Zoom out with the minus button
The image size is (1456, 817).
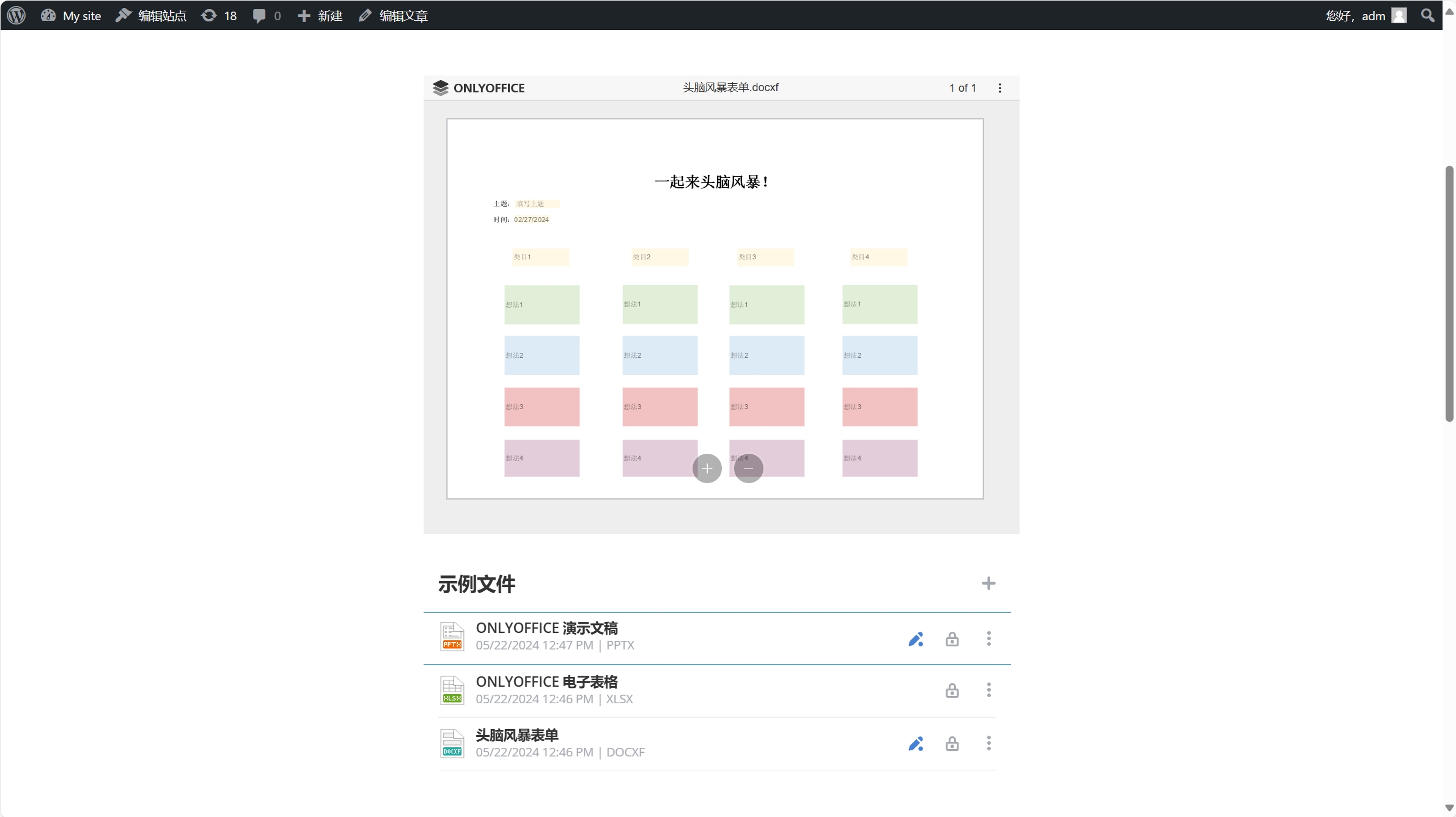click(749, 468)
